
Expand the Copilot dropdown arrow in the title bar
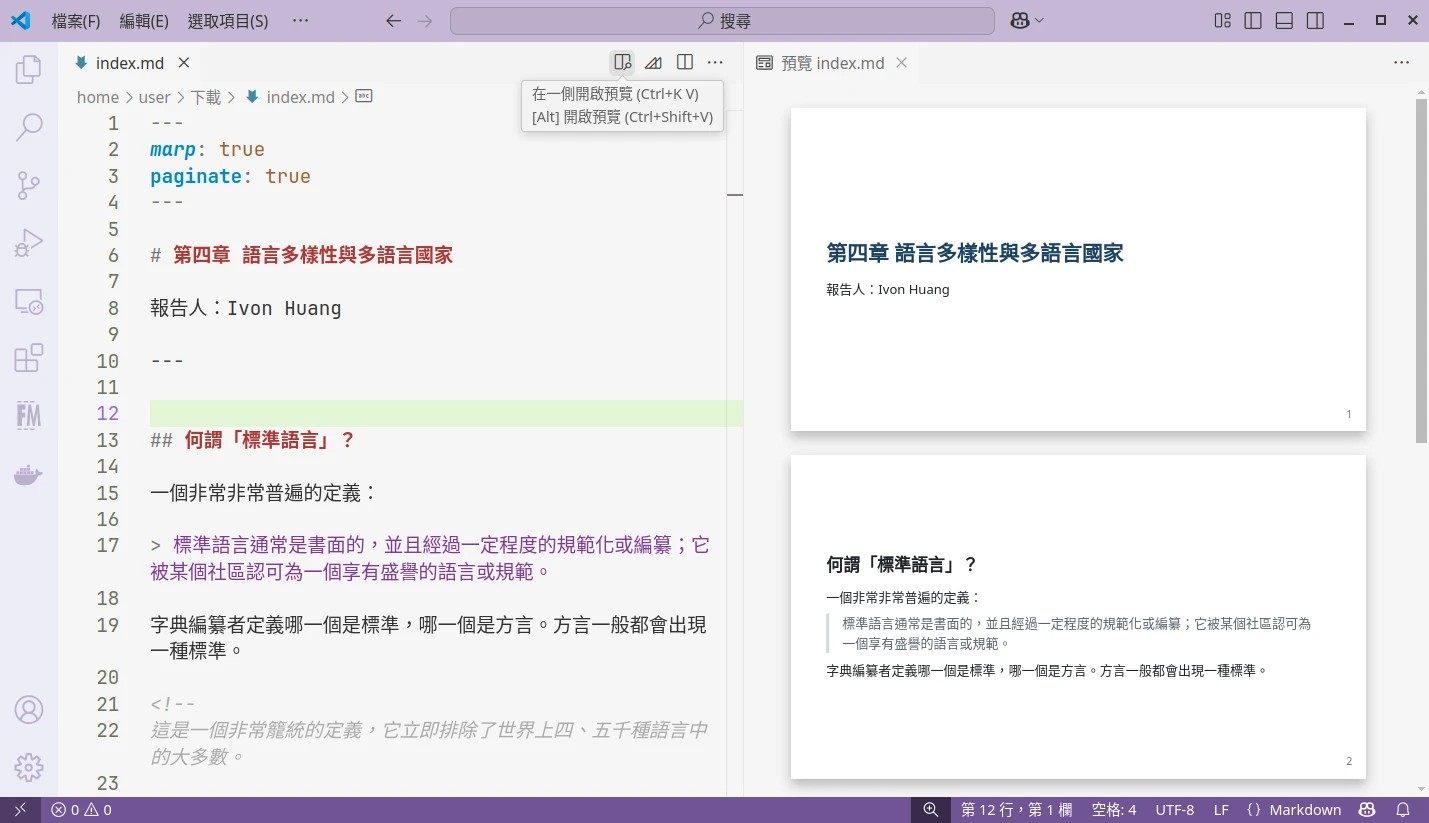click(x=1040, y=21)
